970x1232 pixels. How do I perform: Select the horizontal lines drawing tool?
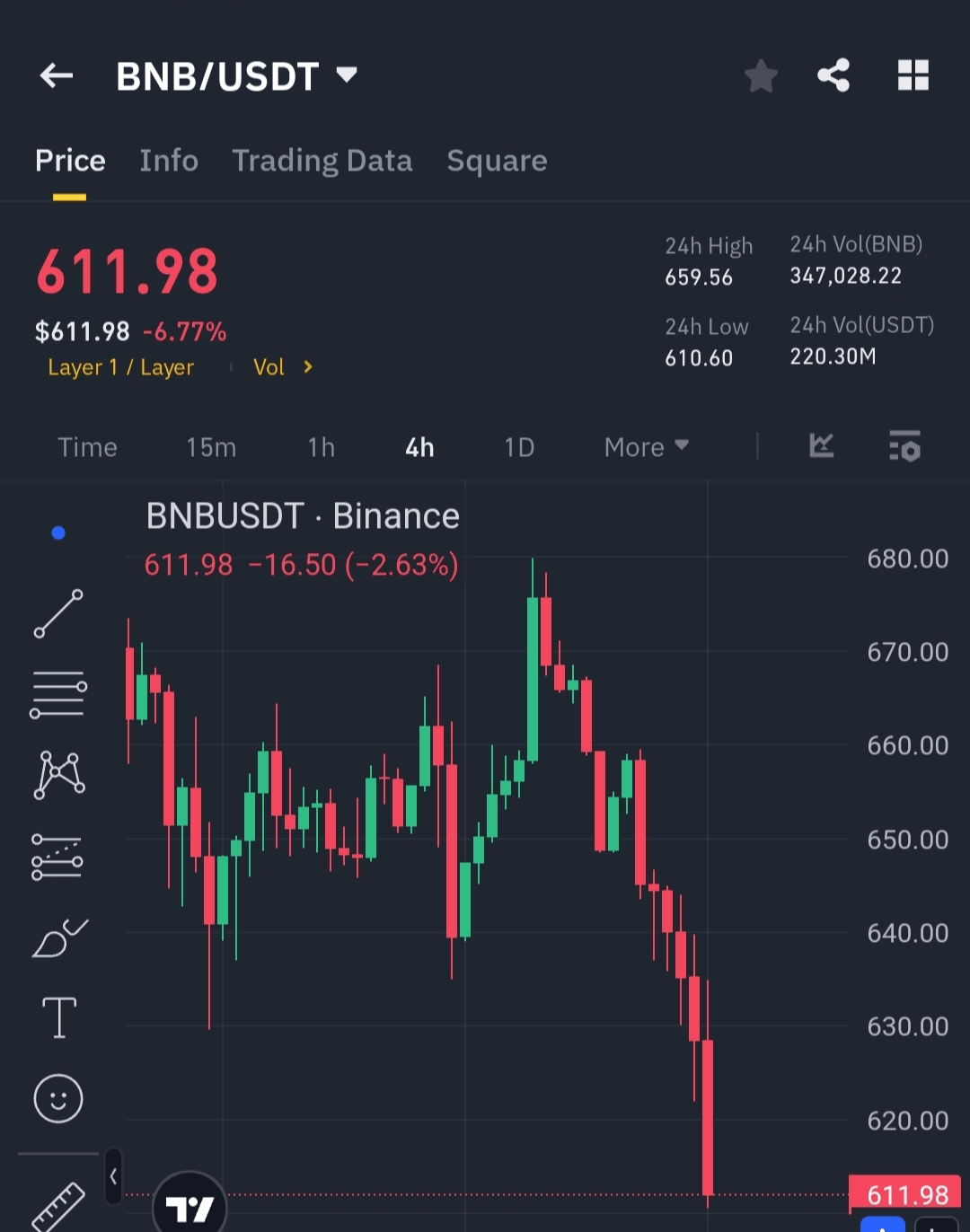point(58,694)
